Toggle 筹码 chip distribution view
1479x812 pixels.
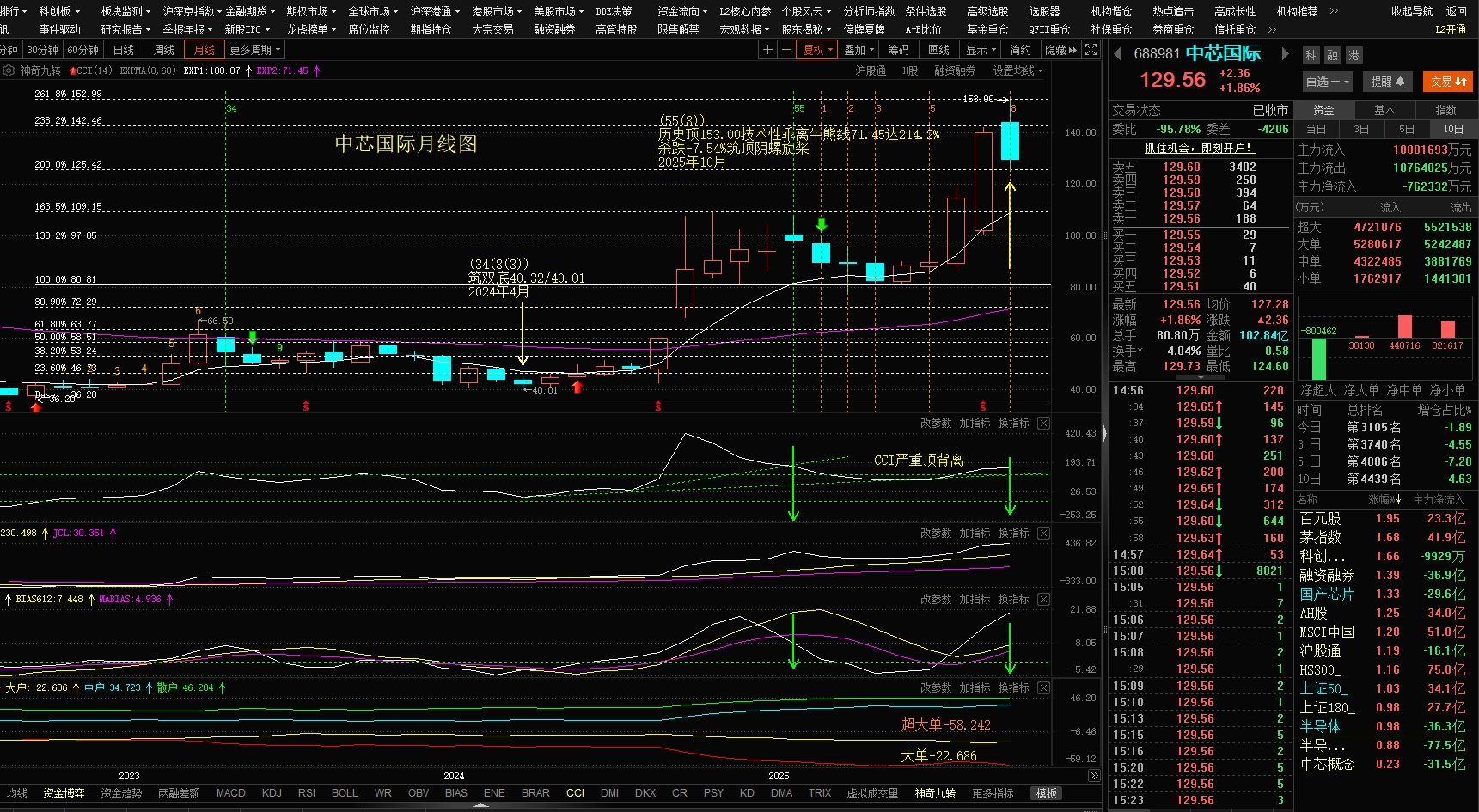898,50
